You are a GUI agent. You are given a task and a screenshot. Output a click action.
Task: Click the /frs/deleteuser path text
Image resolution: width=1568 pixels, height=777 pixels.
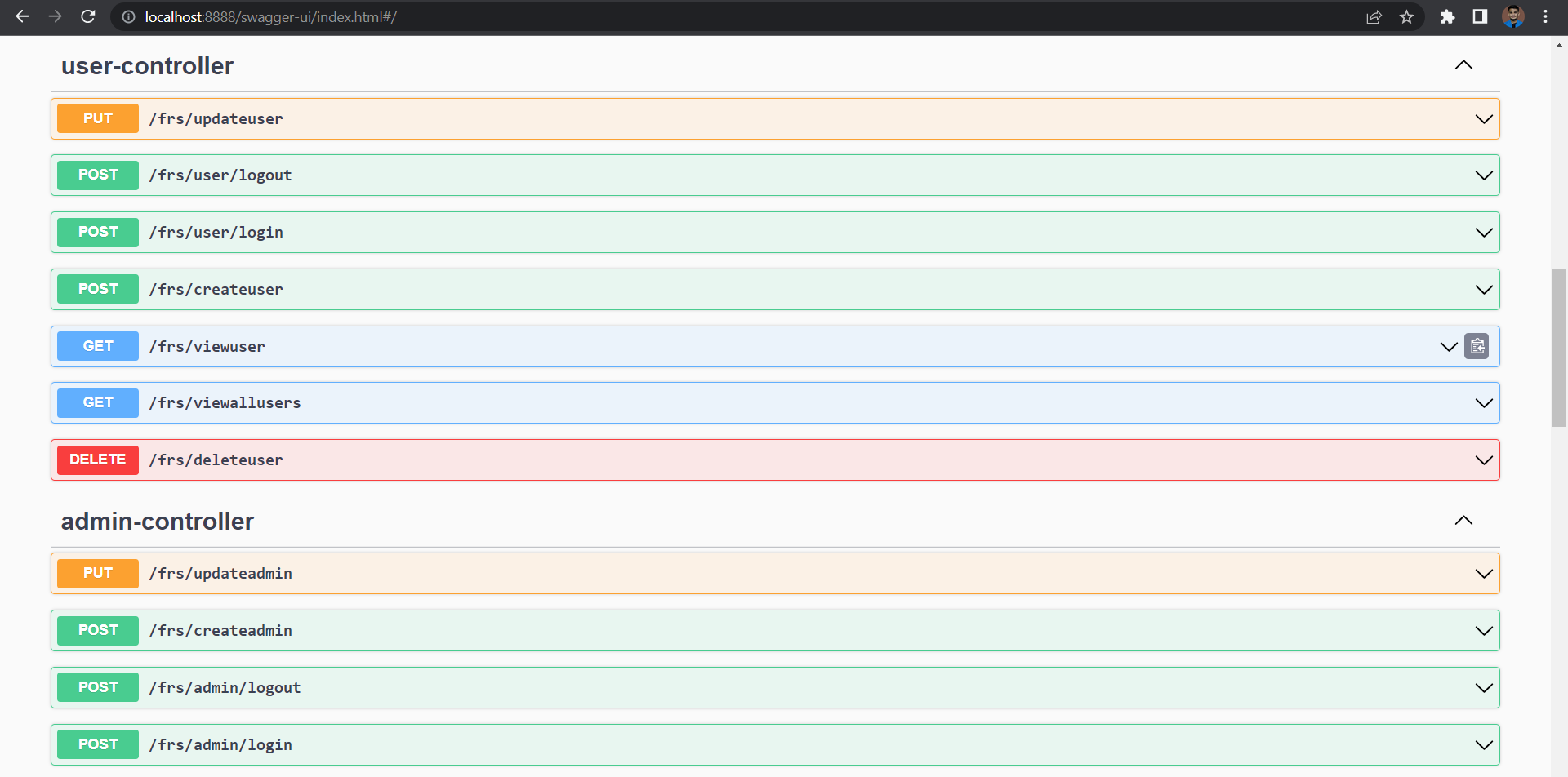(216, 460)
